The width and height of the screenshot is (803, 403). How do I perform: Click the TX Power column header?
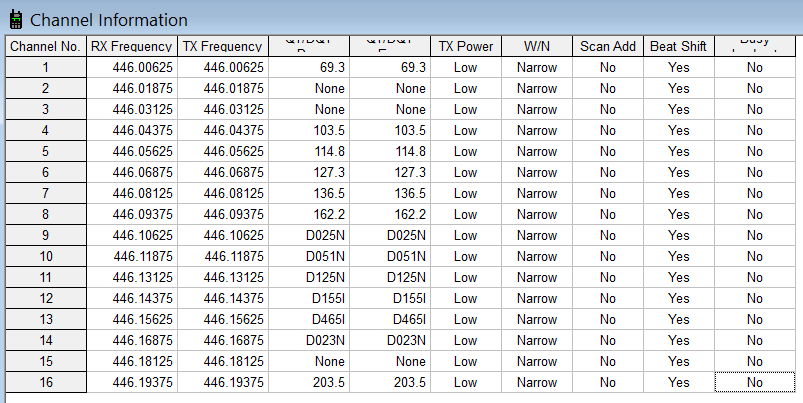tap(466, 46)
